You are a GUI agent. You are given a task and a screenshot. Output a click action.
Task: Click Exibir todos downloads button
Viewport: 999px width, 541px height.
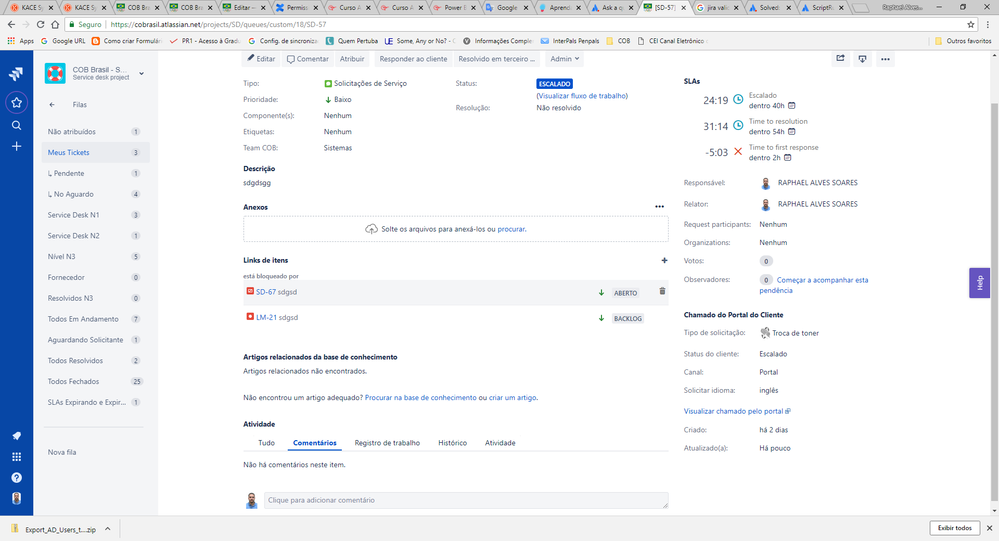(954, 528)
